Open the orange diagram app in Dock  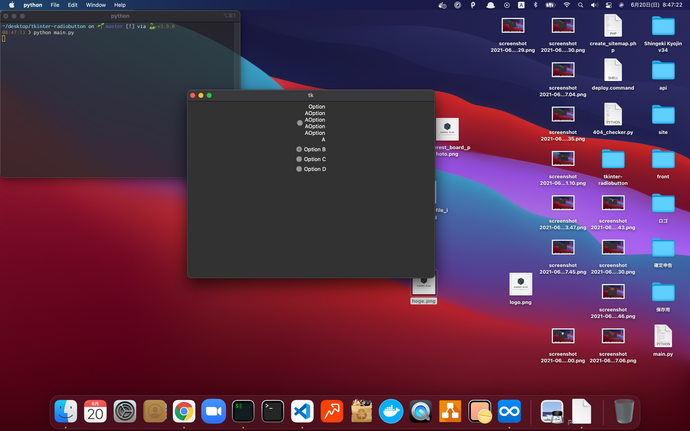450,411
